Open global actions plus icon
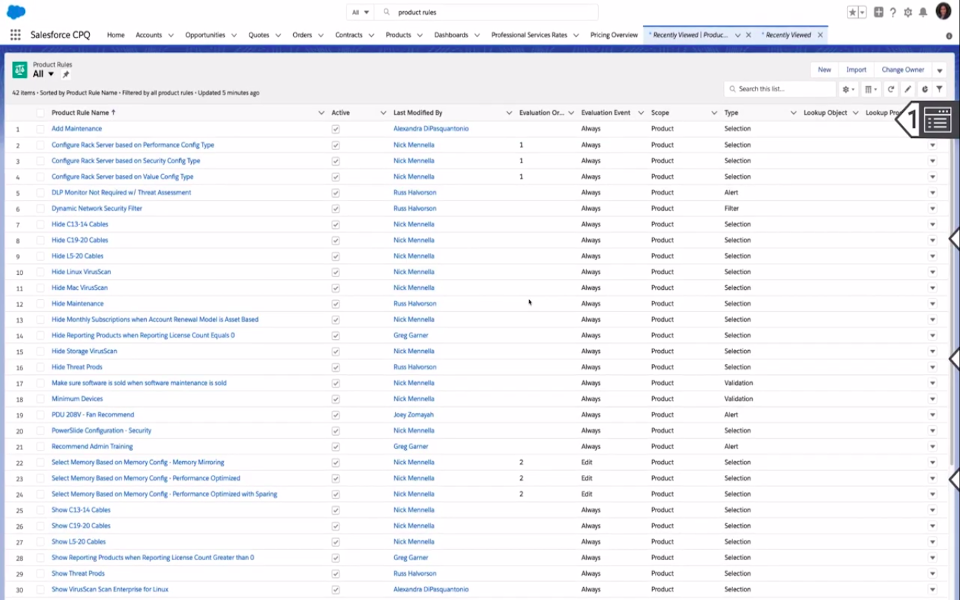This screenshot has width=960, height=600. coord(879,12)
